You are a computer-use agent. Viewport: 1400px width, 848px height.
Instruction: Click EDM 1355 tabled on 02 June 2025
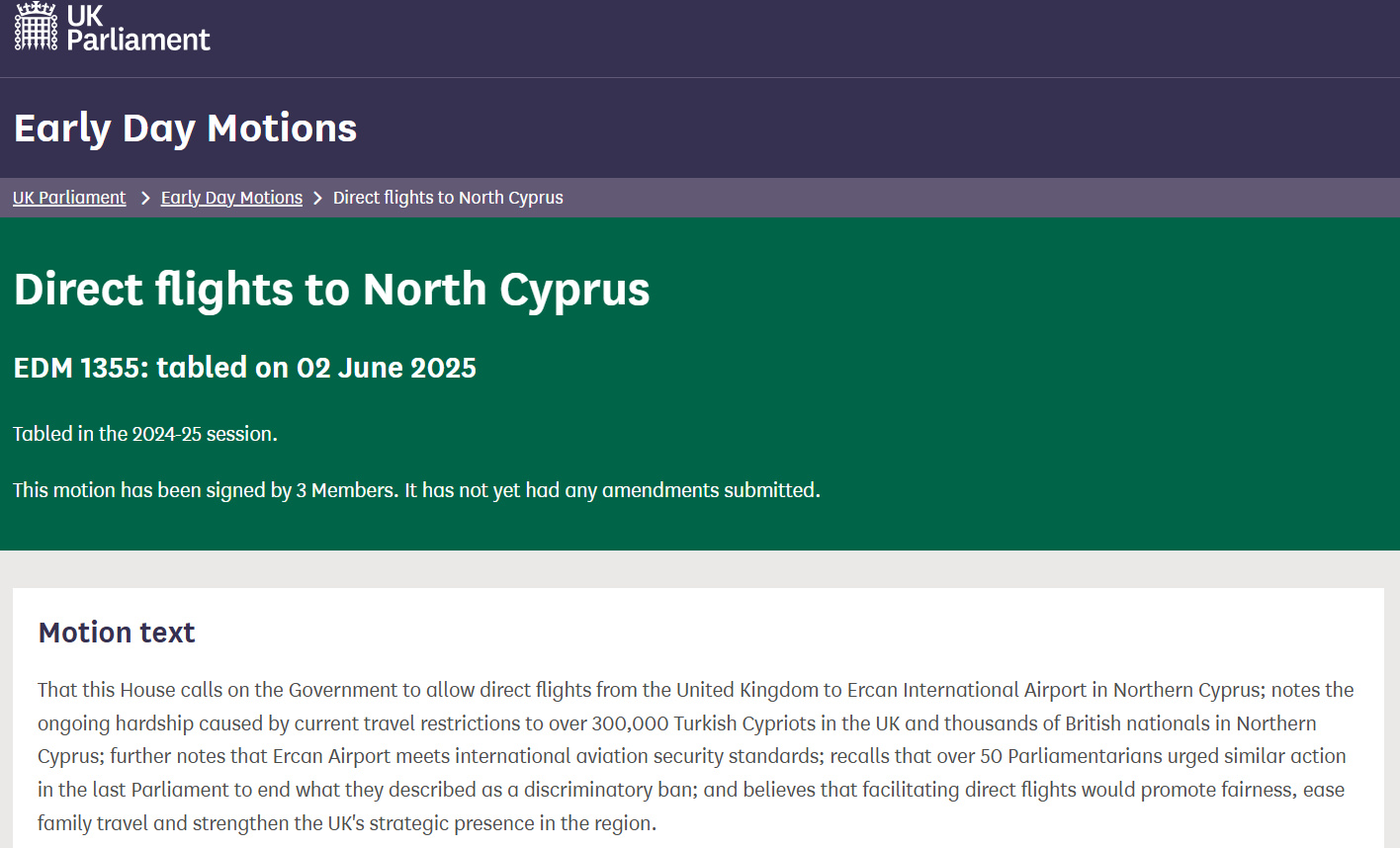pos(244,368)
